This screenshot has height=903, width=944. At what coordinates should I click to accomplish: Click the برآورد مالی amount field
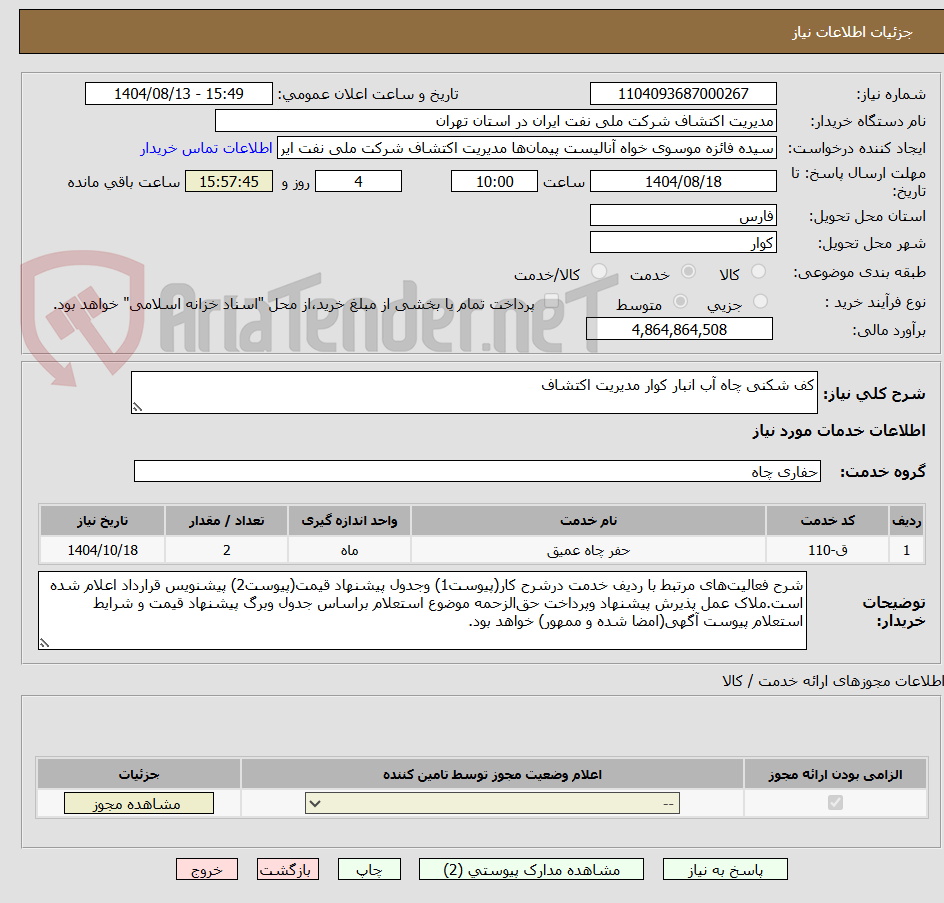pos(680,328)
